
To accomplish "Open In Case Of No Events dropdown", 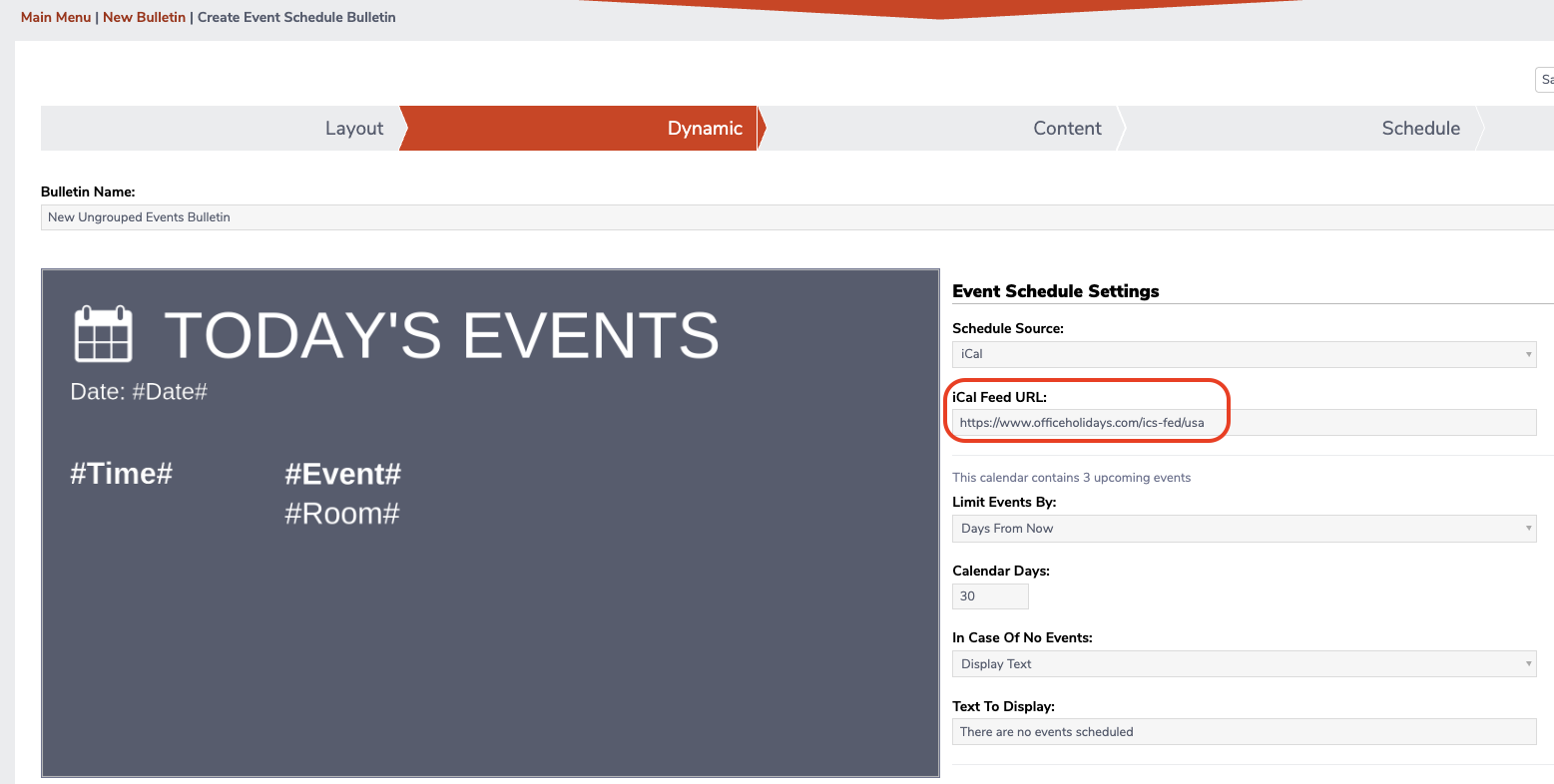I will pos(1244,664).
